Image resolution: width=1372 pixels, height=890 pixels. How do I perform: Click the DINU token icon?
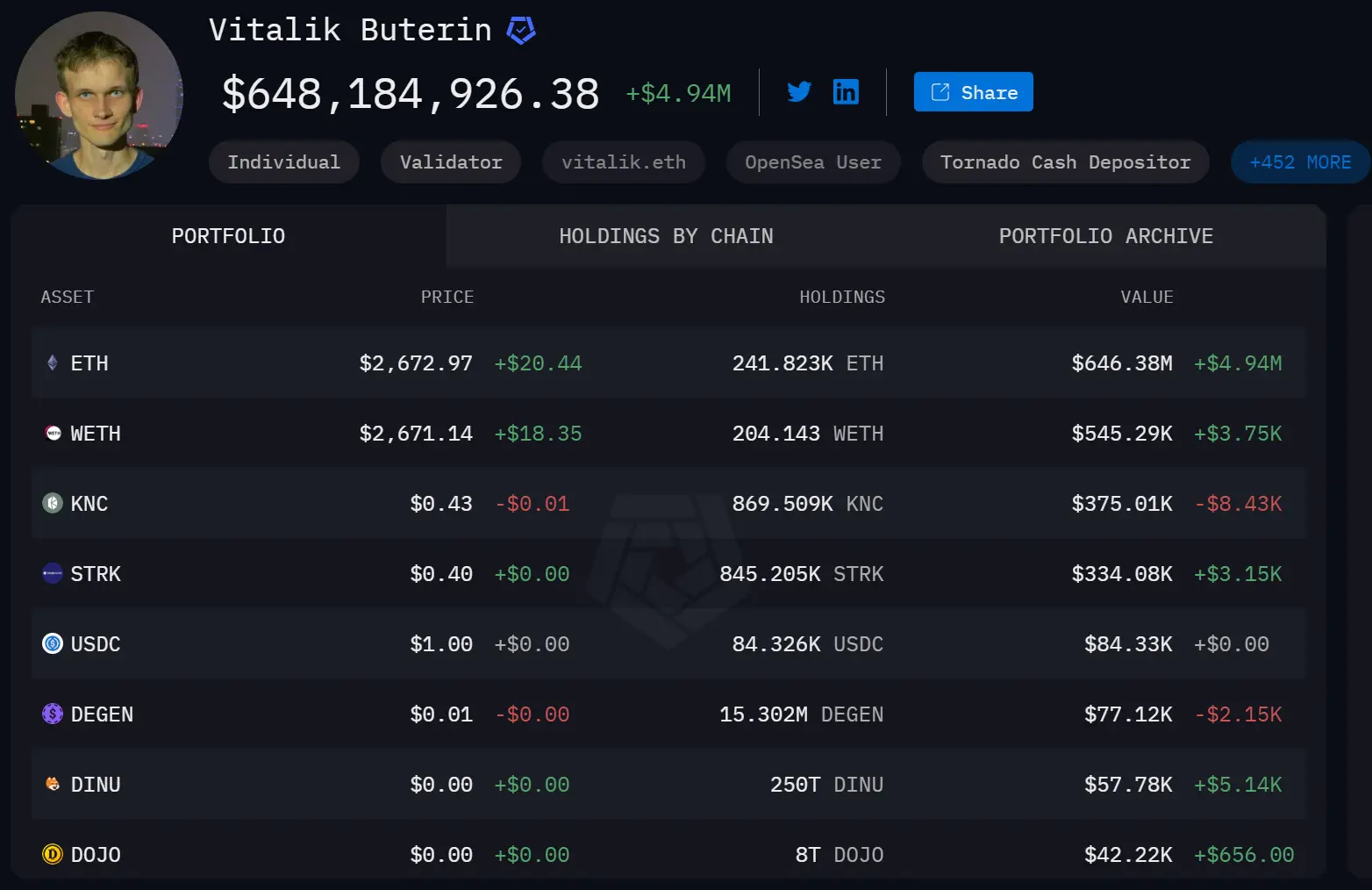click(x=53, y=784)
